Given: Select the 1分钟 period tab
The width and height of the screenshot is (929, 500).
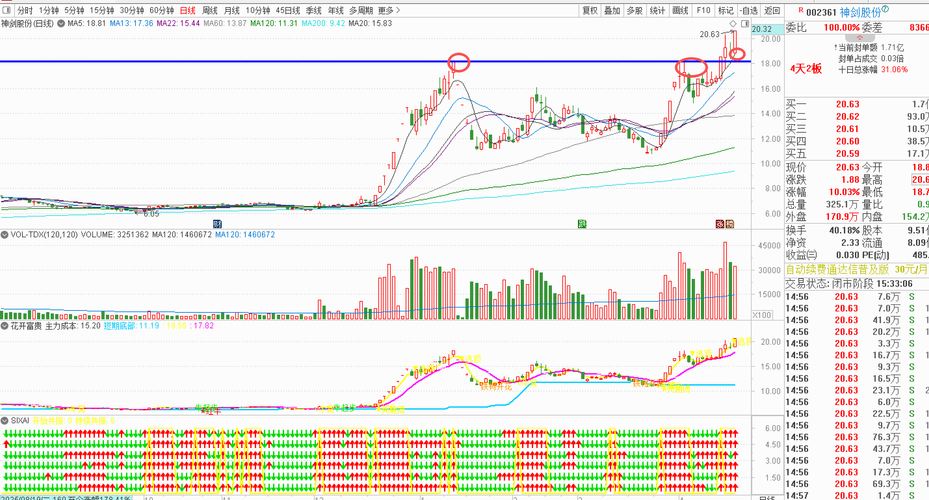Looking at the screenshot, I should 49,11.
